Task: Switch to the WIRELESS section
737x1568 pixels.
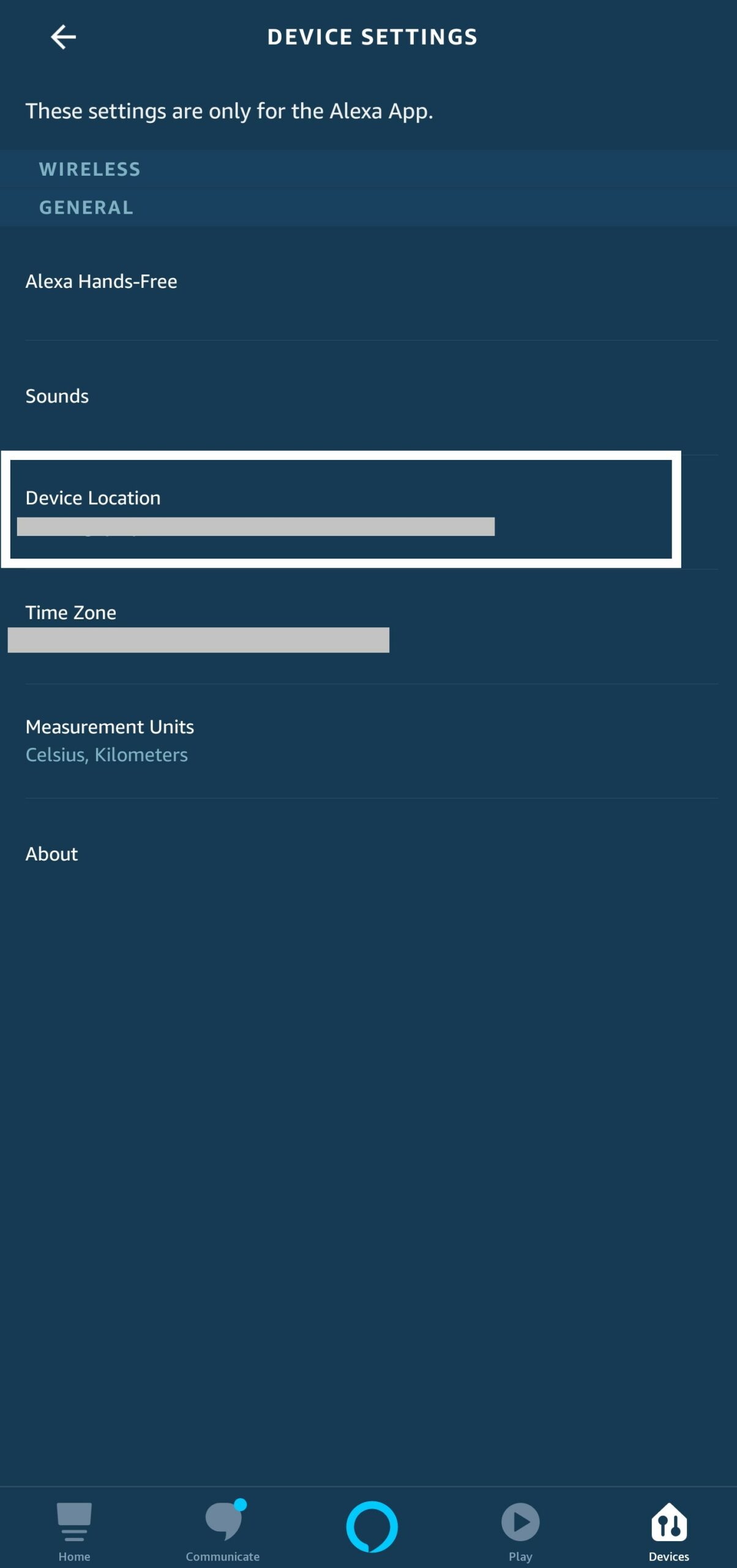Action: coord(90,169)
